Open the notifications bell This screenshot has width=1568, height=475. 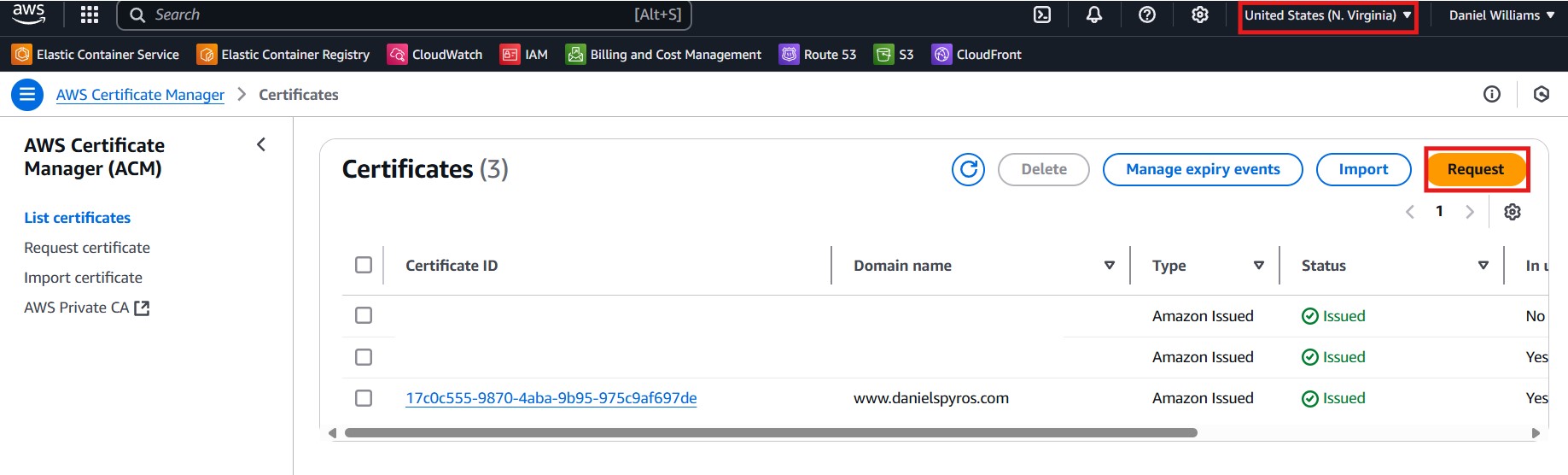(x=1094, y=15)
